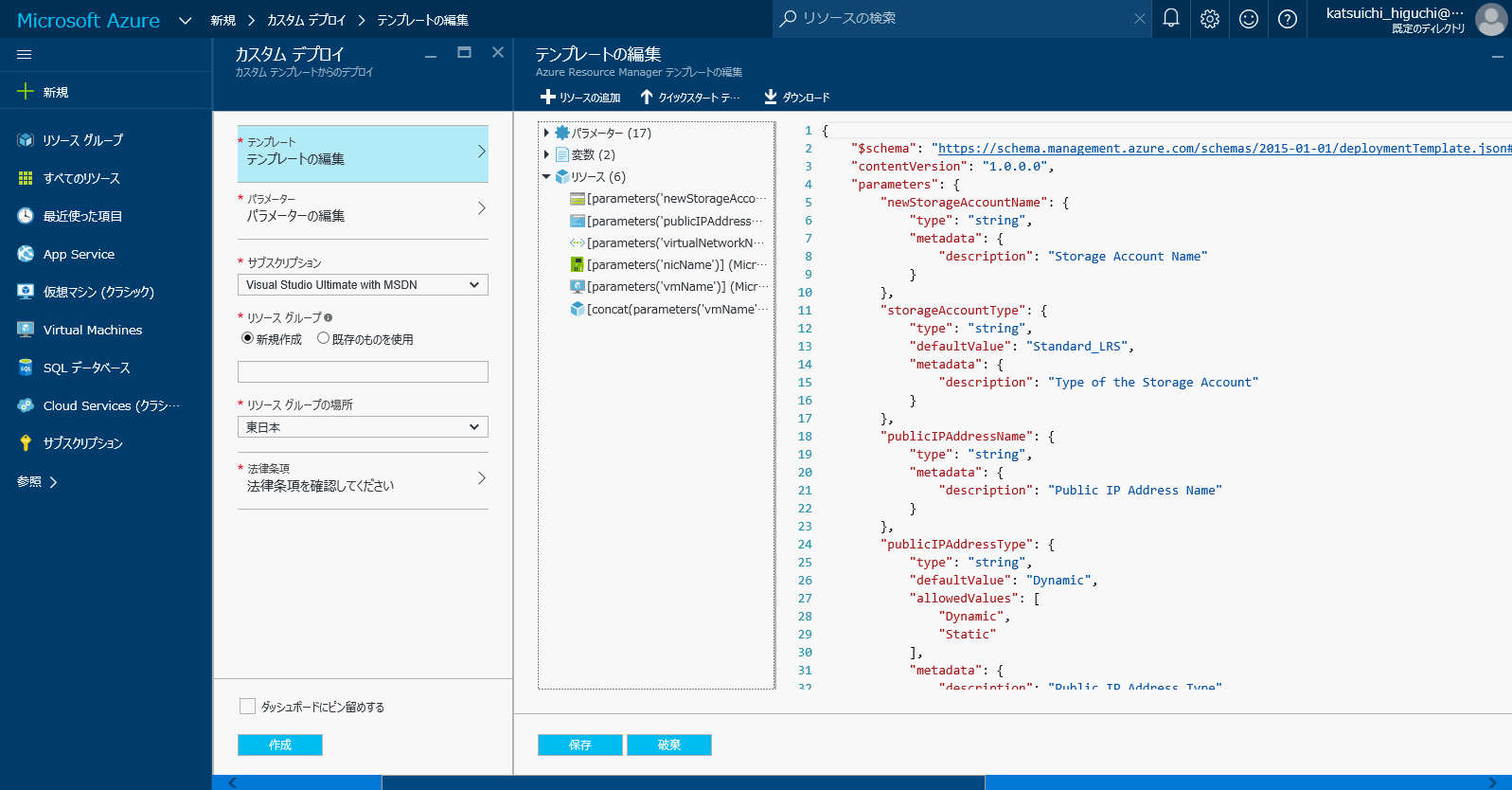Screen dimensions: 1512x790
Task: Open Cloud Services sidebar icon
Action: (x=26, y=405)
